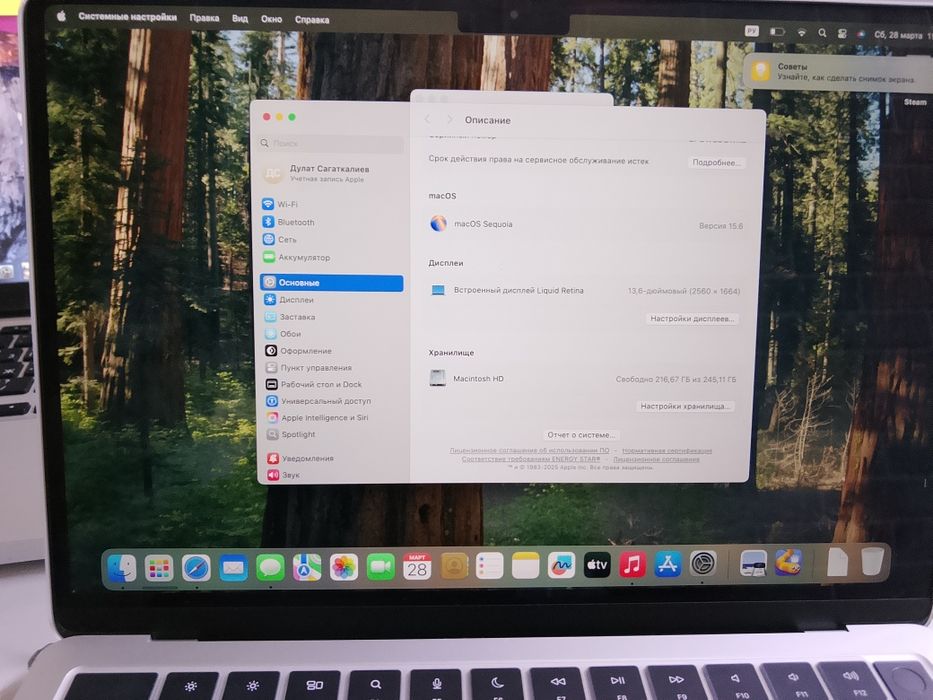
Task: Open Launchpad from the Dock
Action: coord(159,568)
